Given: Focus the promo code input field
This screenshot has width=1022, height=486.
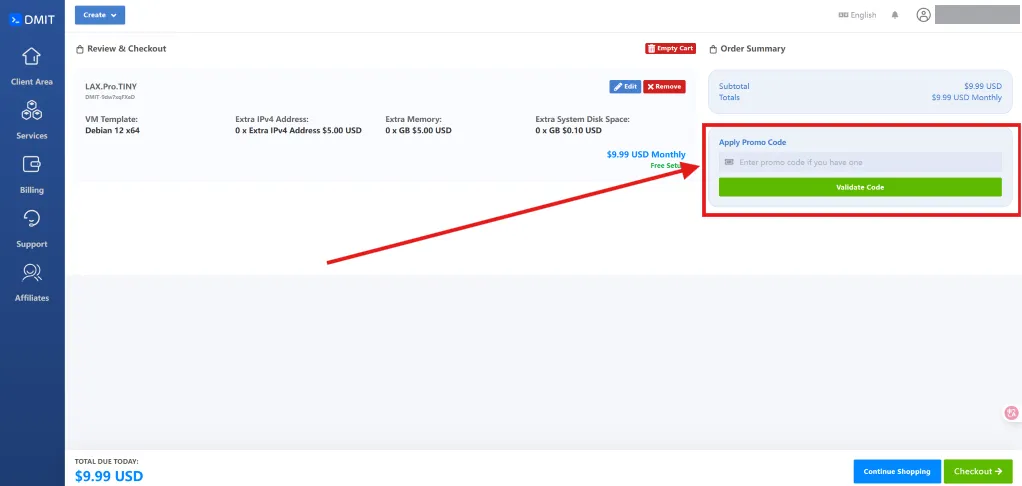Looking at the screenshot, I should click(x=860, y=162).
